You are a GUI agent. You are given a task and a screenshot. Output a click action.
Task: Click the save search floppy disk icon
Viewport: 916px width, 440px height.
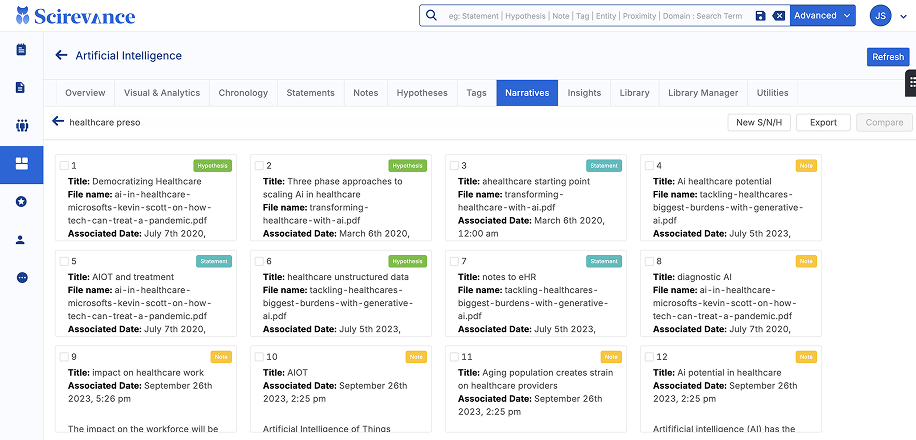[x=760, y=16]
